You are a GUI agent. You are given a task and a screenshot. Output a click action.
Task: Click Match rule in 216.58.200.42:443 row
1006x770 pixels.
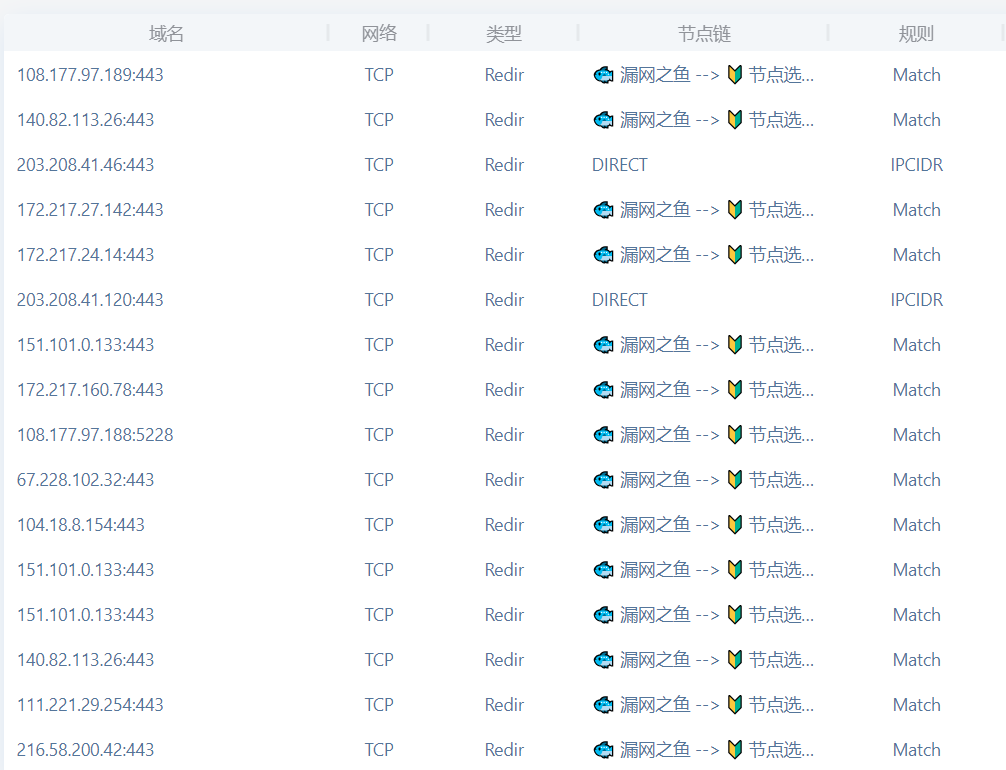(x=917, y=749)
